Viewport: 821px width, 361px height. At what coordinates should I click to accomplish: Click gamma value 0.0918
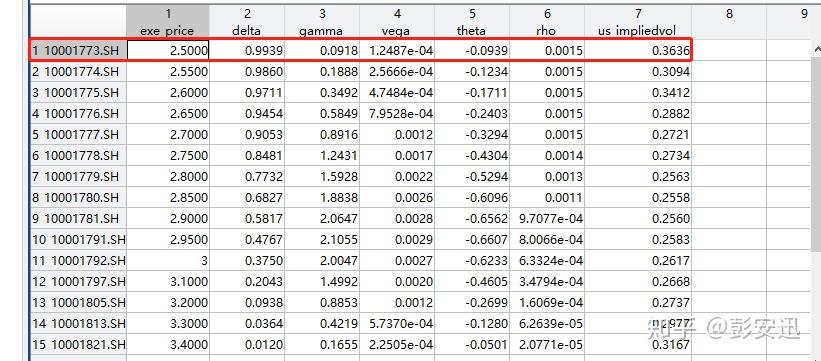tap(322, 51)
